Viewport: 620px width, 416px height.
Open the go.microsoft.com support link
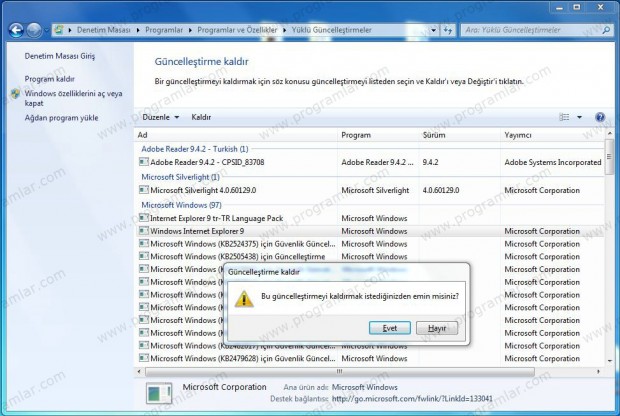click(x=412, y=399)
